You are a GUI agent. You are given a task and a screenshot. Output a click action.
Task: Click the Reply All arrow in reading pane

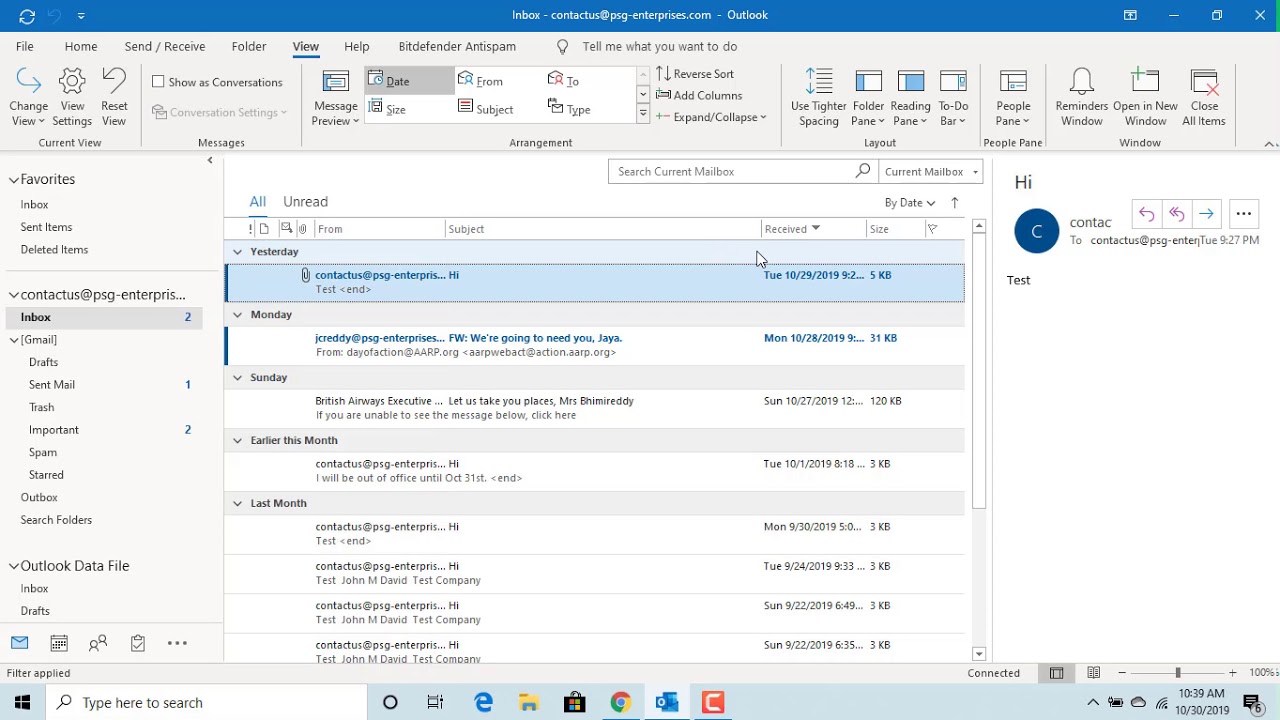[x=1176, y=214]
